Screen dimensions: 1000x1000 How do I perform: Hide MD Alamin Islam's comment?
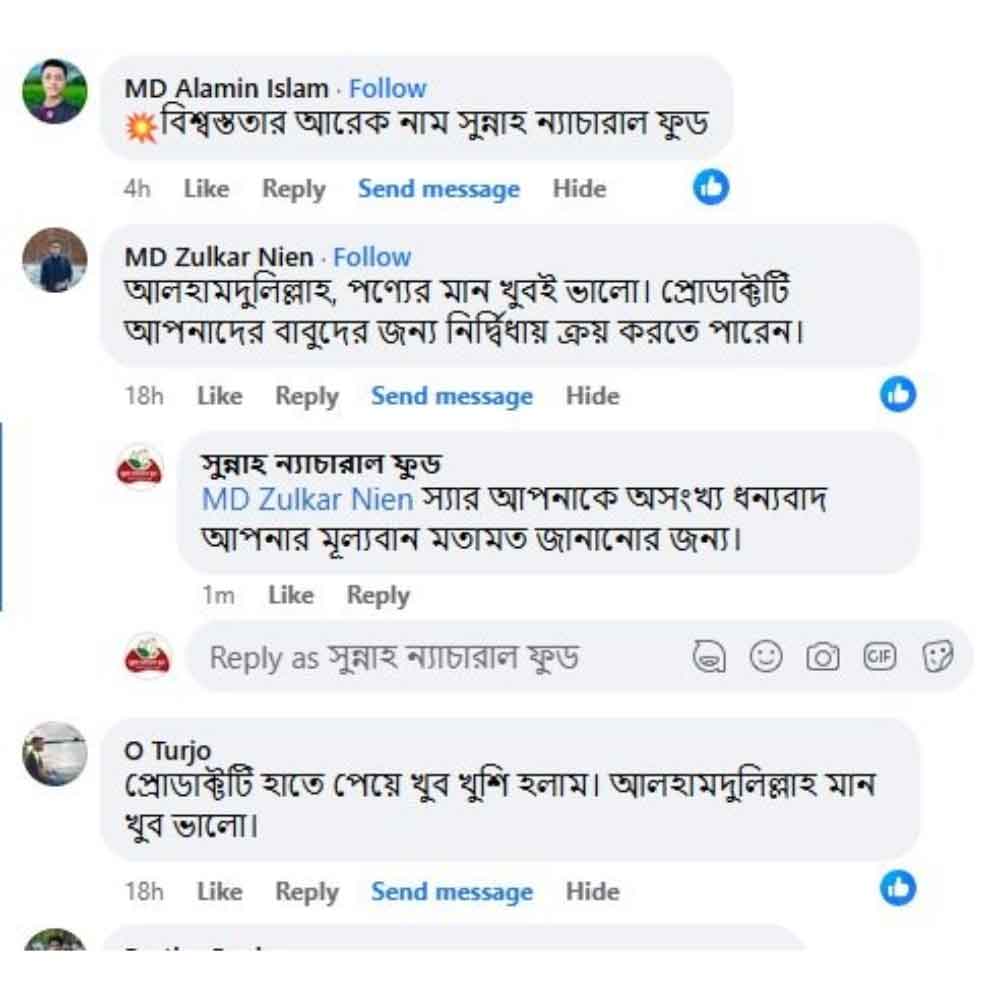[x=580, y=188]
